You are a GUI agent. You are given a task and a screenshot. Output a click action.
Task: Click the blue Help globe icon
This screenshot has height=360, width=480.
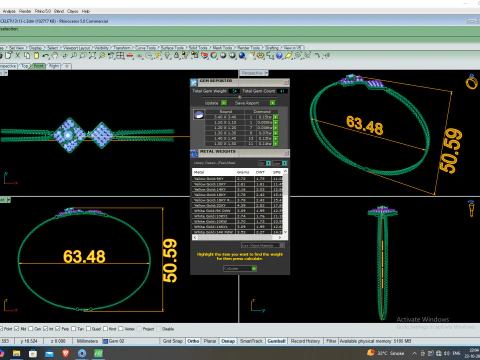tap(279, 56)
